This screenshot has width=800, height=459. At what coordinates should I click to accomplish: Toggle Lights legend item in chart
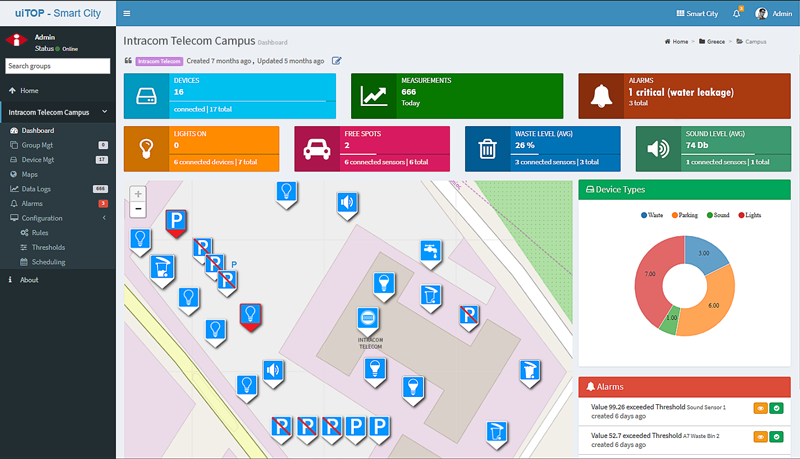(x=749, y=215)
